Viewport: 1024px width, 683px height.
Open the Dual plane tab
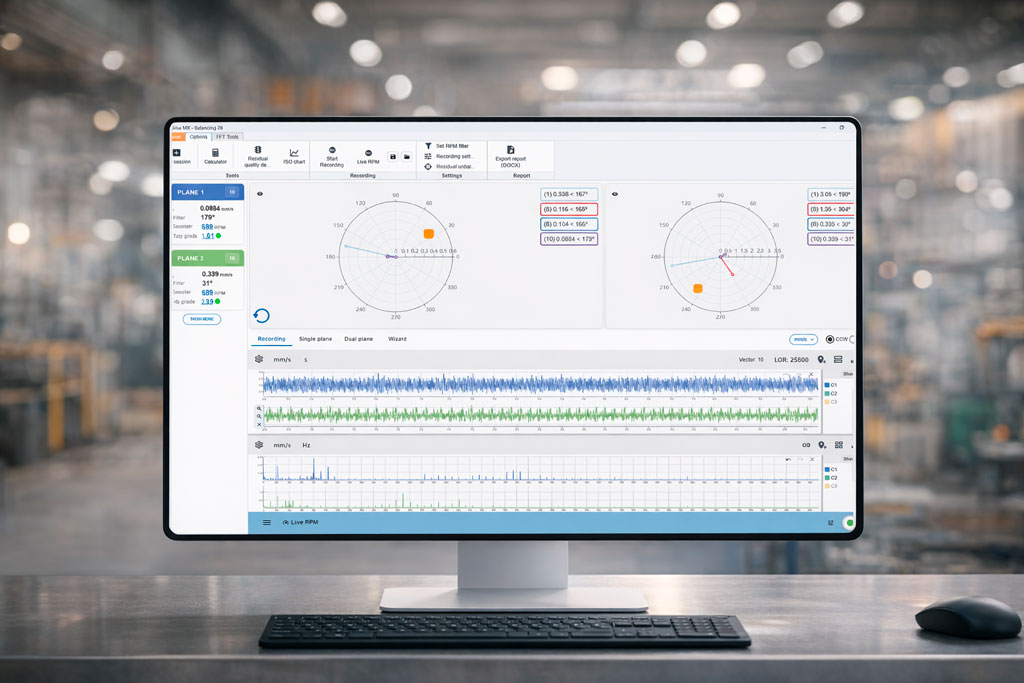tap(359, 339)
